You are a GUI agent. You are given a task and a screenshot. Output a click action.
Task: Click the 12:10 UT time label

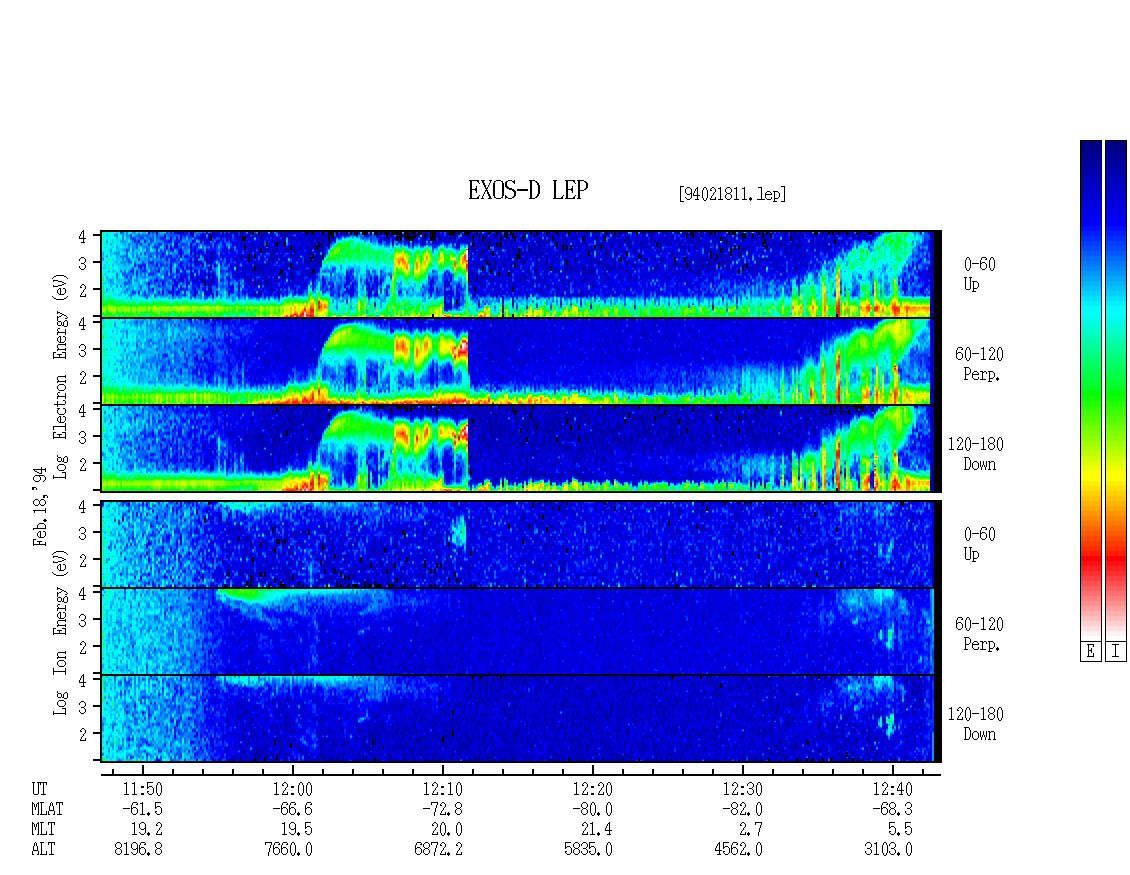pyautogui.click(x=442, y=789)
